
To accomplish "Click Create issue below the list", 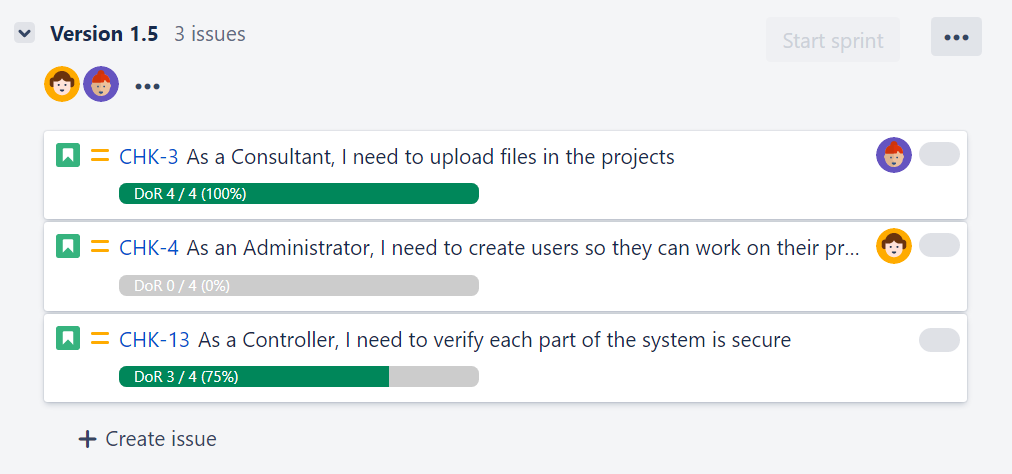I will [148, 439].
